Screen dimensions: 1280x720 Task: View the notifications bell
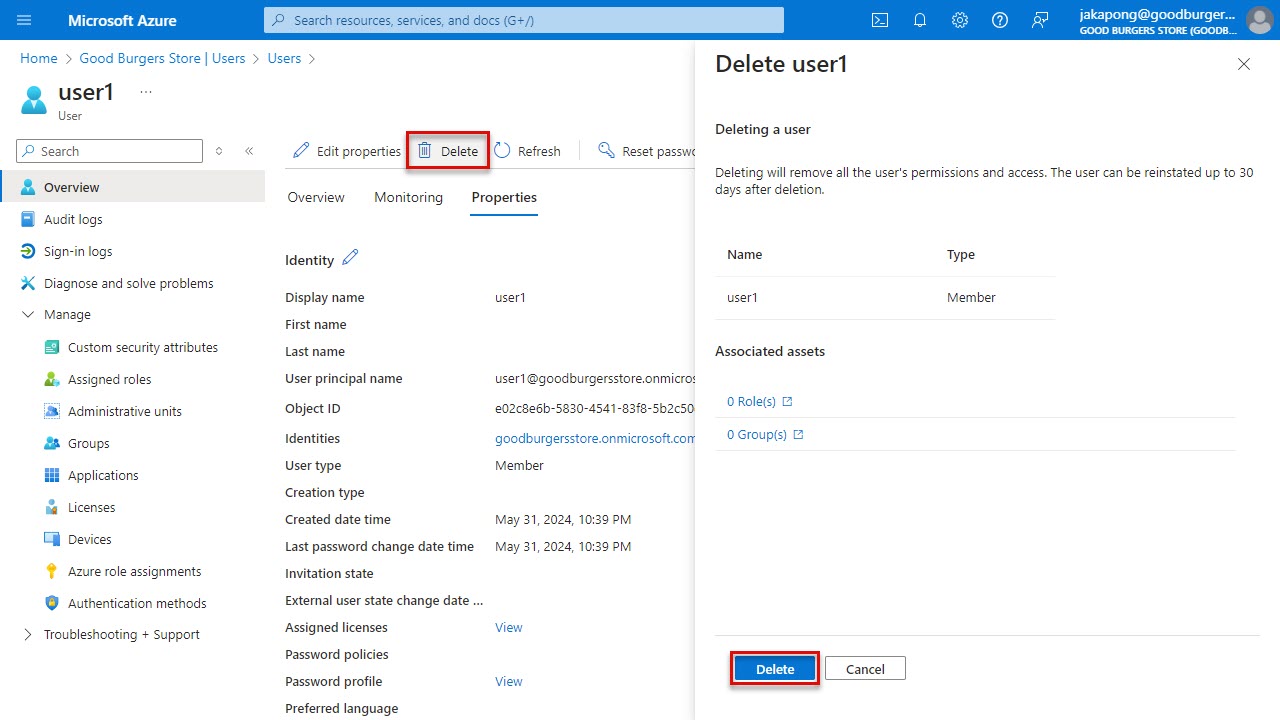coord(919,19)
